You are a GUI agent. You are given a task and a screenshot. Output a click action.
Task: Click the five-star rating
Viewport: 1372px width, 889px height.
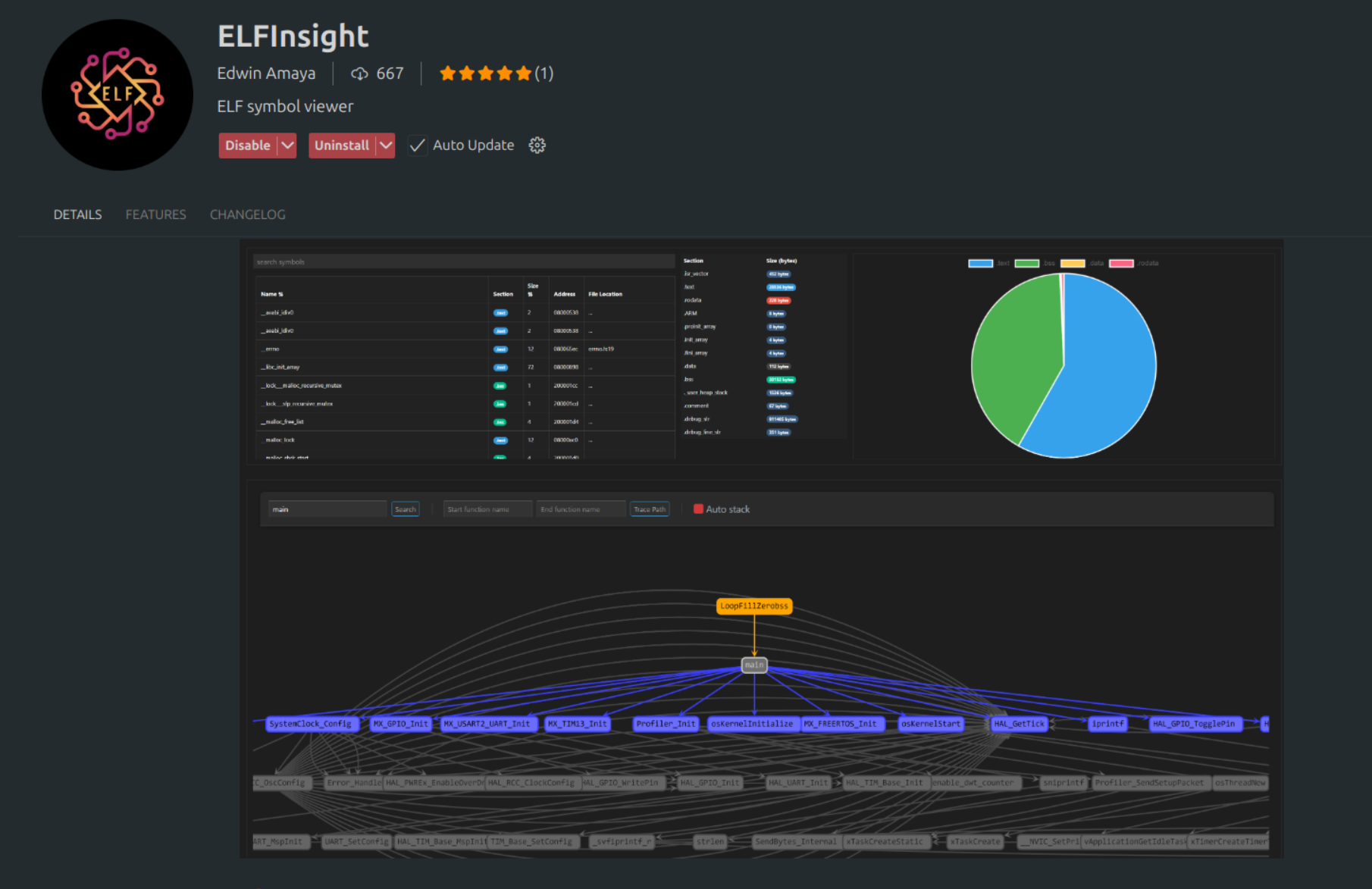pyautogui.click(x=486, y=74)
